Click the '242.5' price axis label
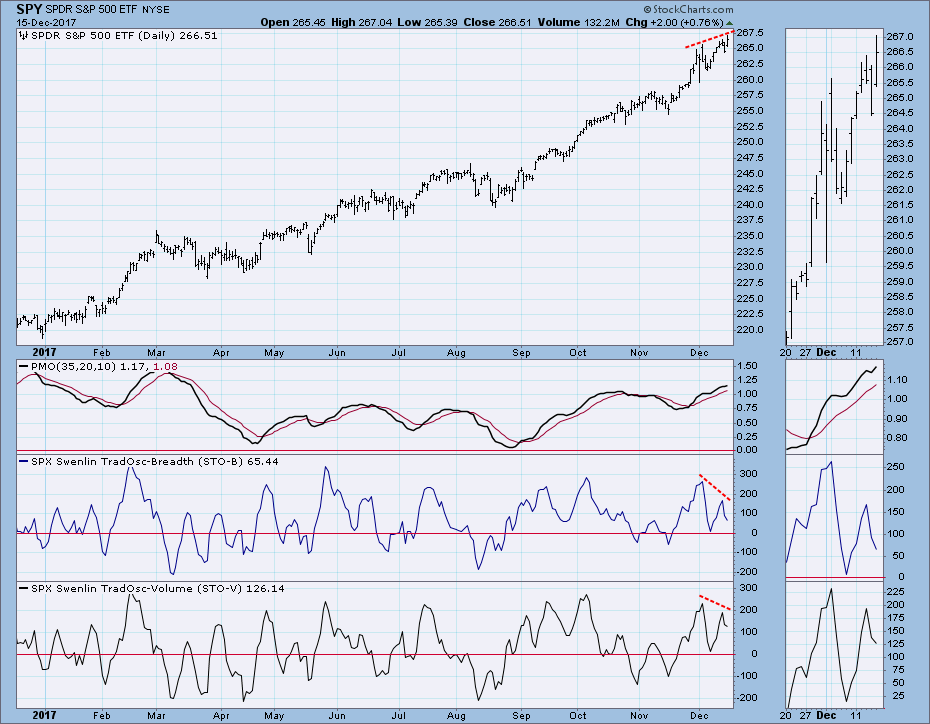 tap(750, 189)
